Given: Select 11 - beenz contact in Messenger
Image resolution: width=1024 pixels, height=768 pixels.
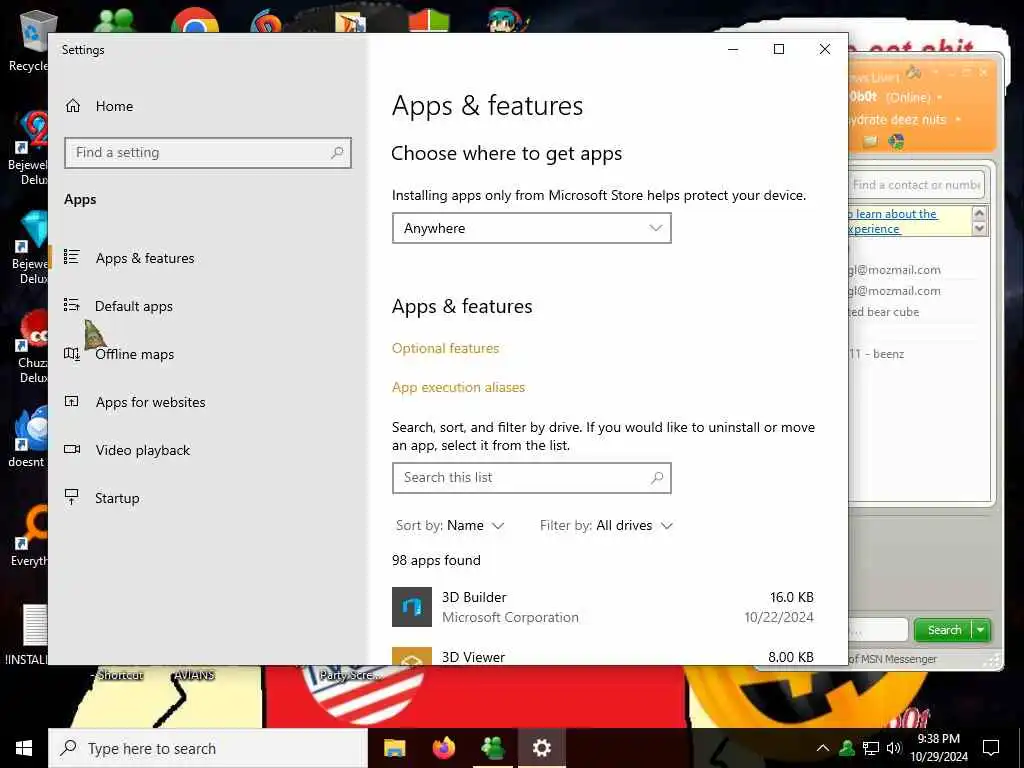Looking at the screenshot, I should tap(876, 354).
